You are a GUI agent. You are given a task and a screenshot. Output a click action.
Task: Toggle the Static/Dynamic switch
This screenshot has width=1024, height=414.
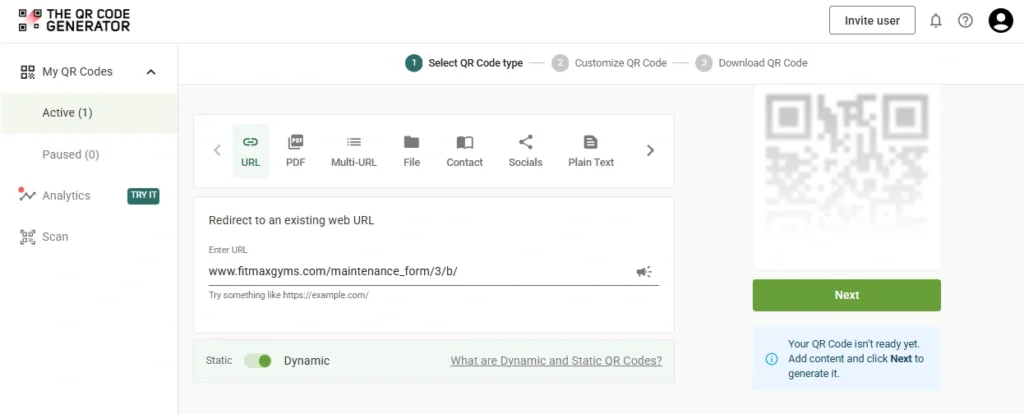pos(258,360)
